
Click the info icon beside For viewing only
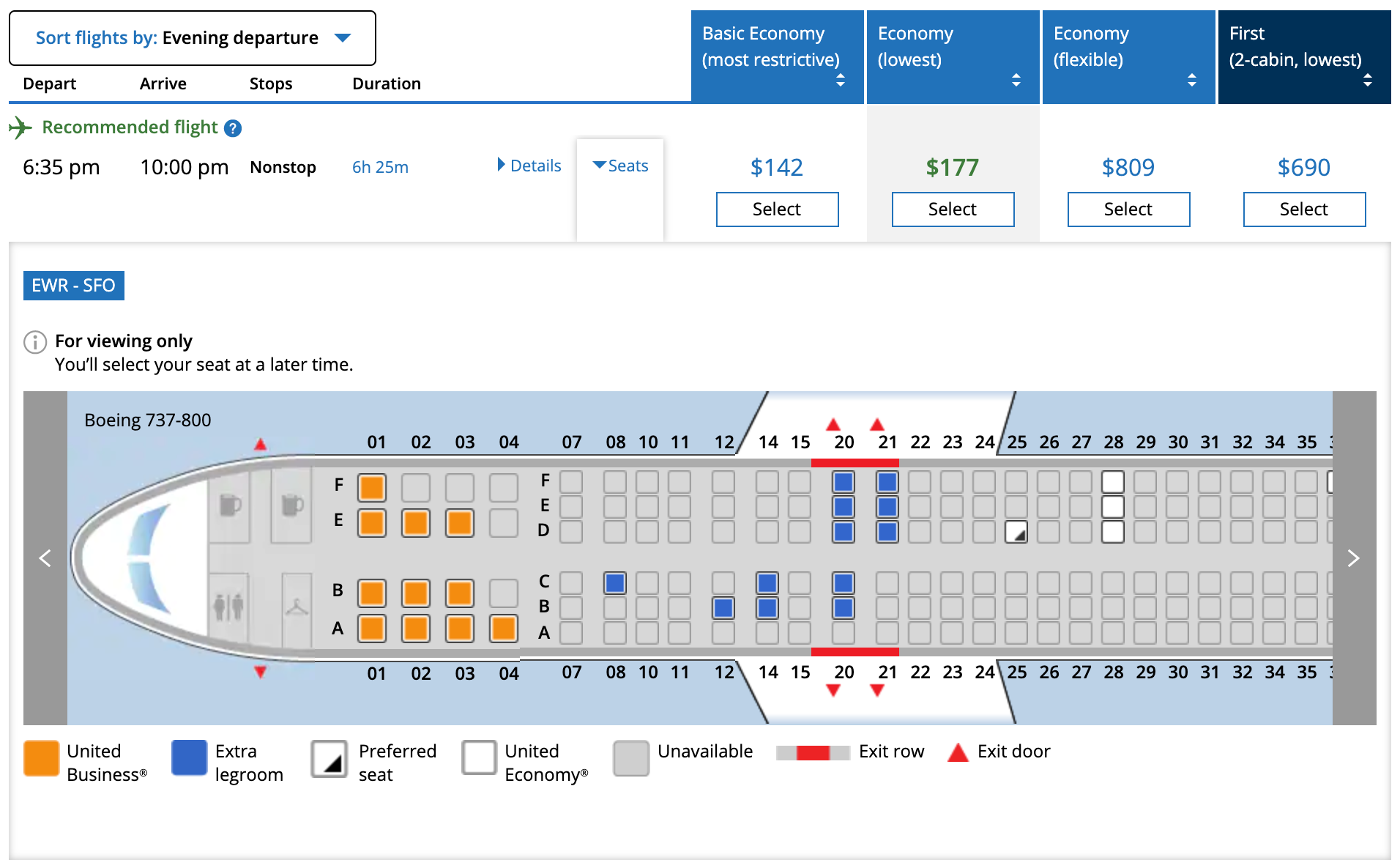point(35,342)
